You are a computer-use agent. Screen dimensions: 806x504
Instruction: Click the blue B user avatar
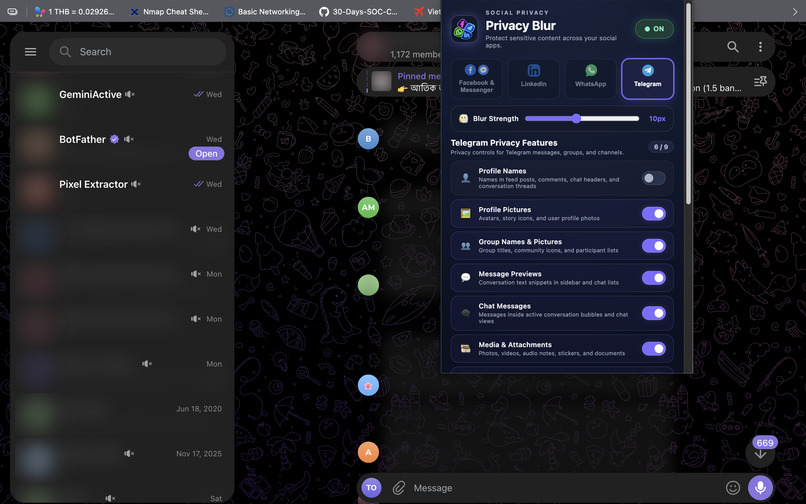(x=368, y=139)
